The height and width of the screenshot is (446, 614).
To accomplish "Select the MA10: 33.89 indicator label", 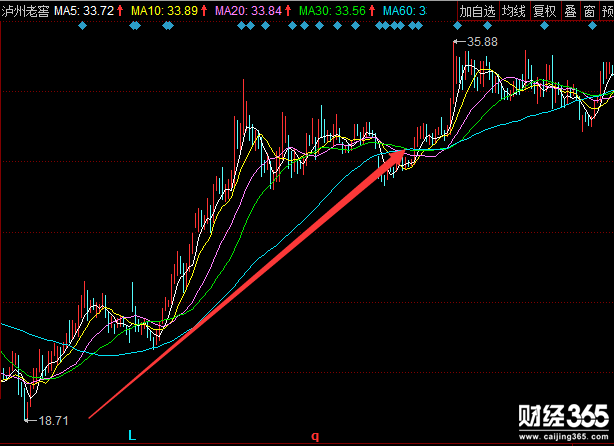I will click(x=164, y=11).
